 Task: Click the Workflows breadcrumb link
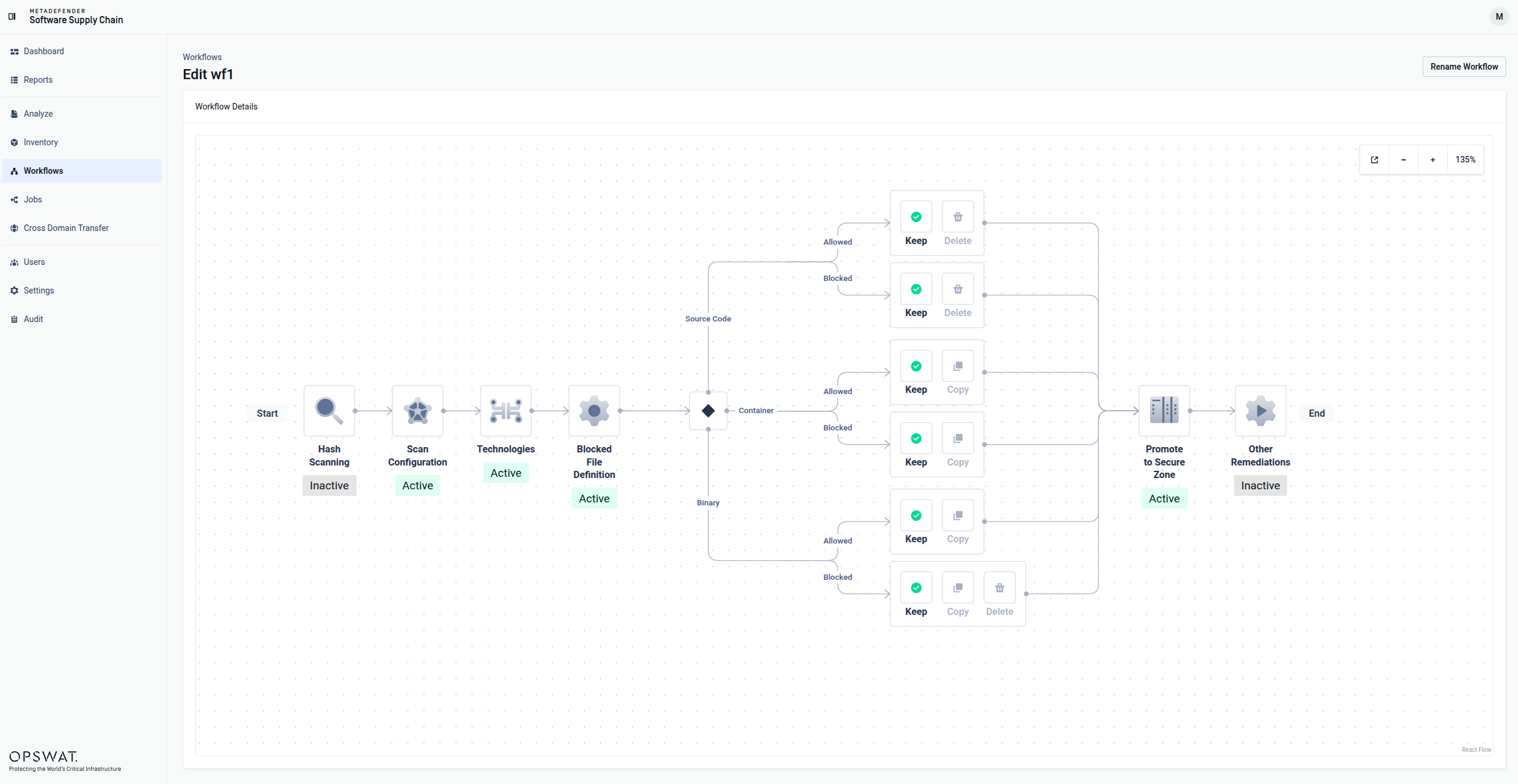(202, 57)
